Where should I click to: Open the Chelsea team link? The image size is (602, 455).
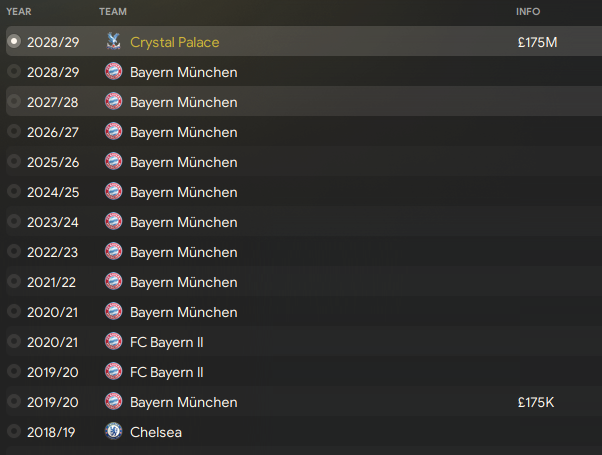click(156, 432)
